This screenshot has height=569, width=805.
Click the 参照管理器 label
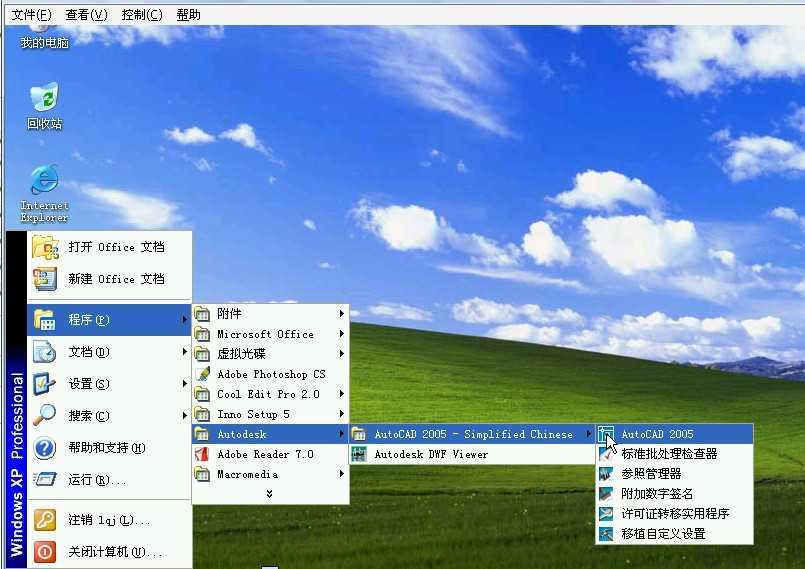(x=651, y=473)
